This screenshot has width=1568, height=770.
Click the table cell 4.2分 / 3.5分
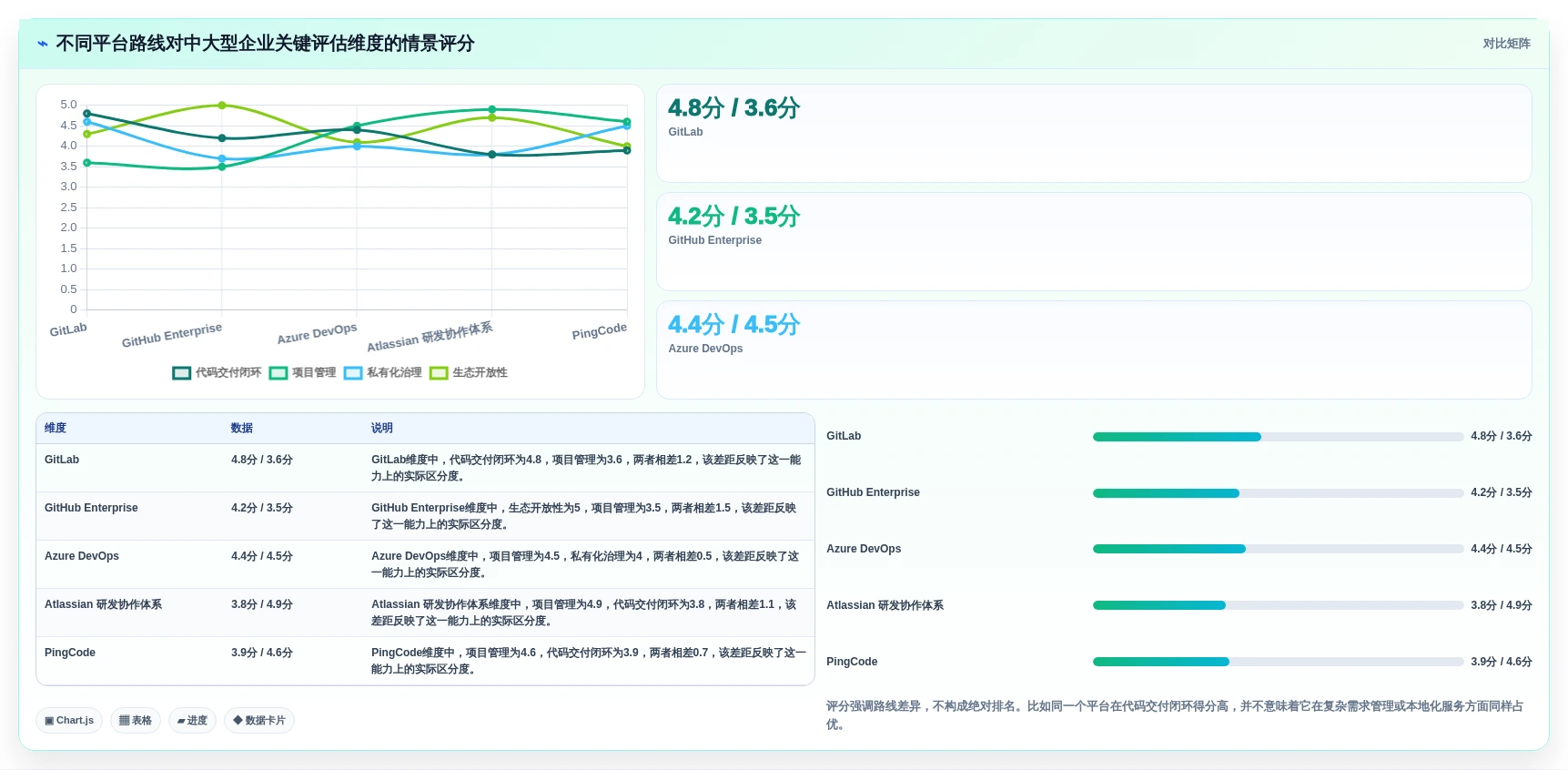click(x=262, y=509)
